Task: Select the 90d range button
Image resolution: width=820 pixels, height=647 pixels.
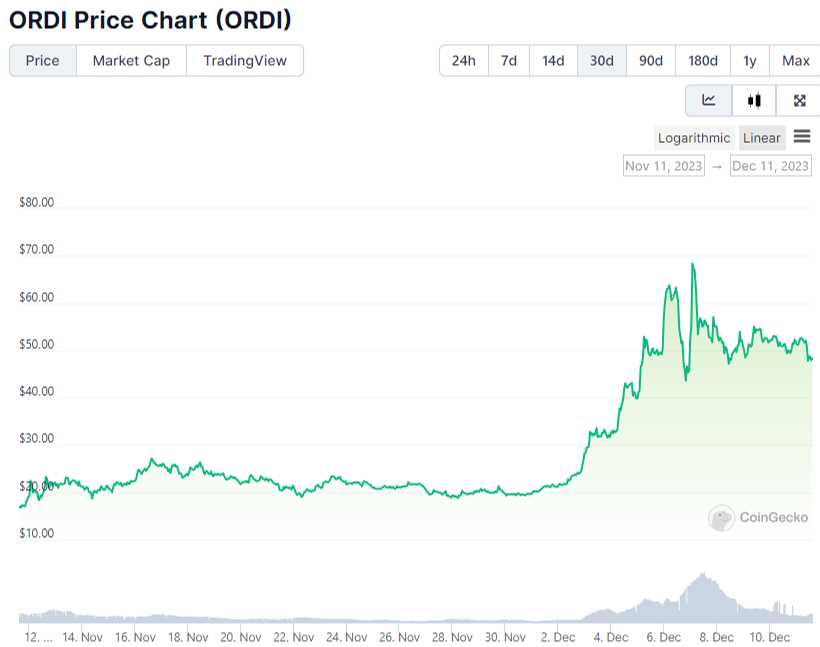Action: [x=651, y=61]
